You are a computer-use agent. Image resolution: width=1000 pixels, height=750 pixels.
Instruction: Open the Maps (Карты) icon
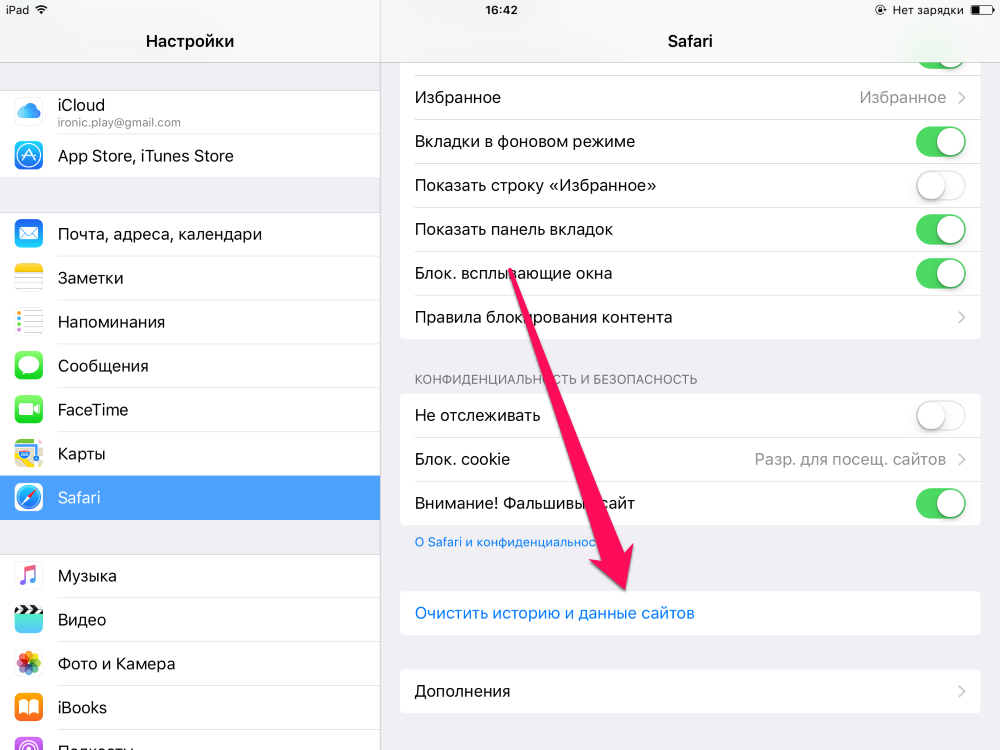tap(29, 453)
